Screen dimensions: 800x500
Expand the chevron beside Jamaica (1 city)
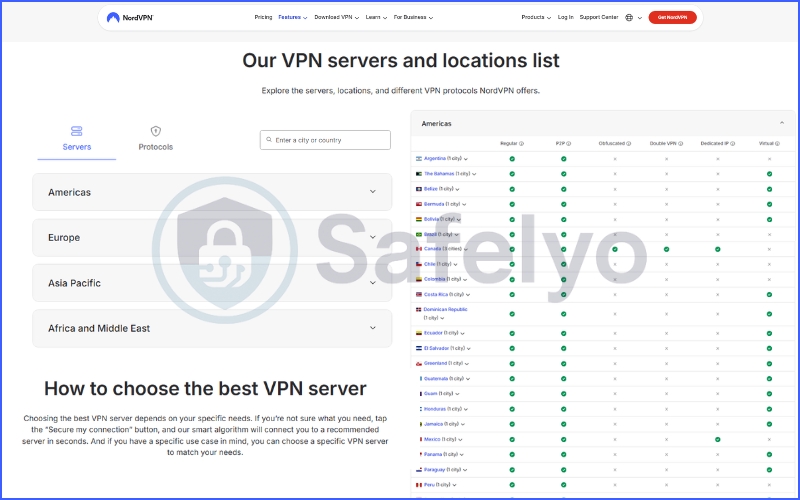pyautogui.click(x=463, y=424)
